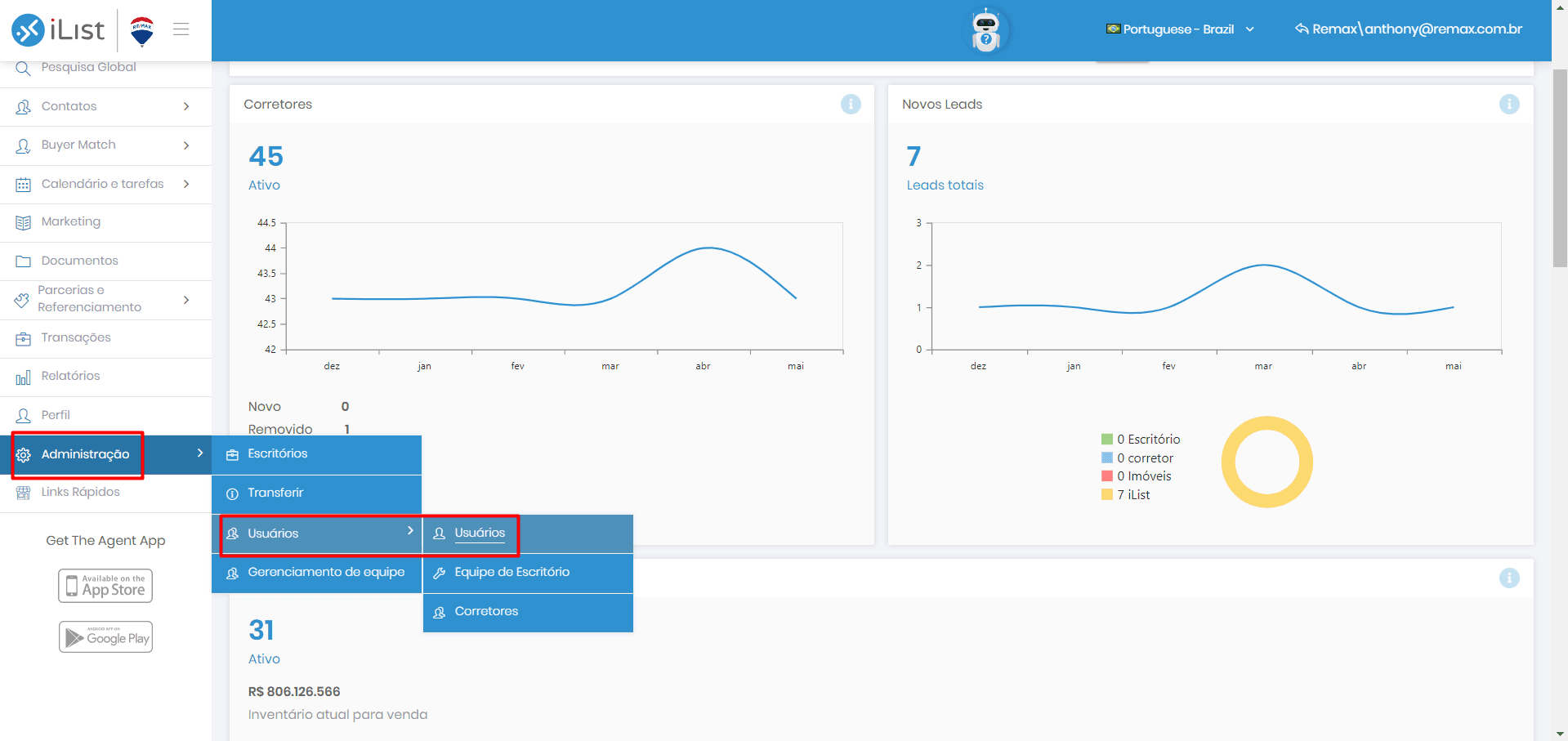Toggle the hamburger sidebar menu

[x=181, y=29]
